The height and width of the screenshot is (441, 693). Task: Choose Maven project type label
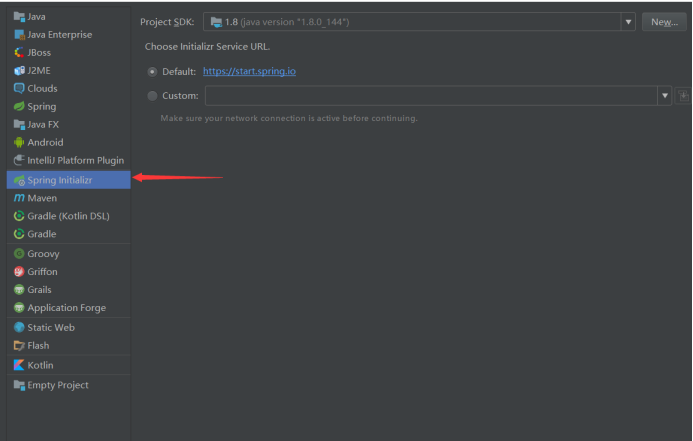[x=42, y=198]
